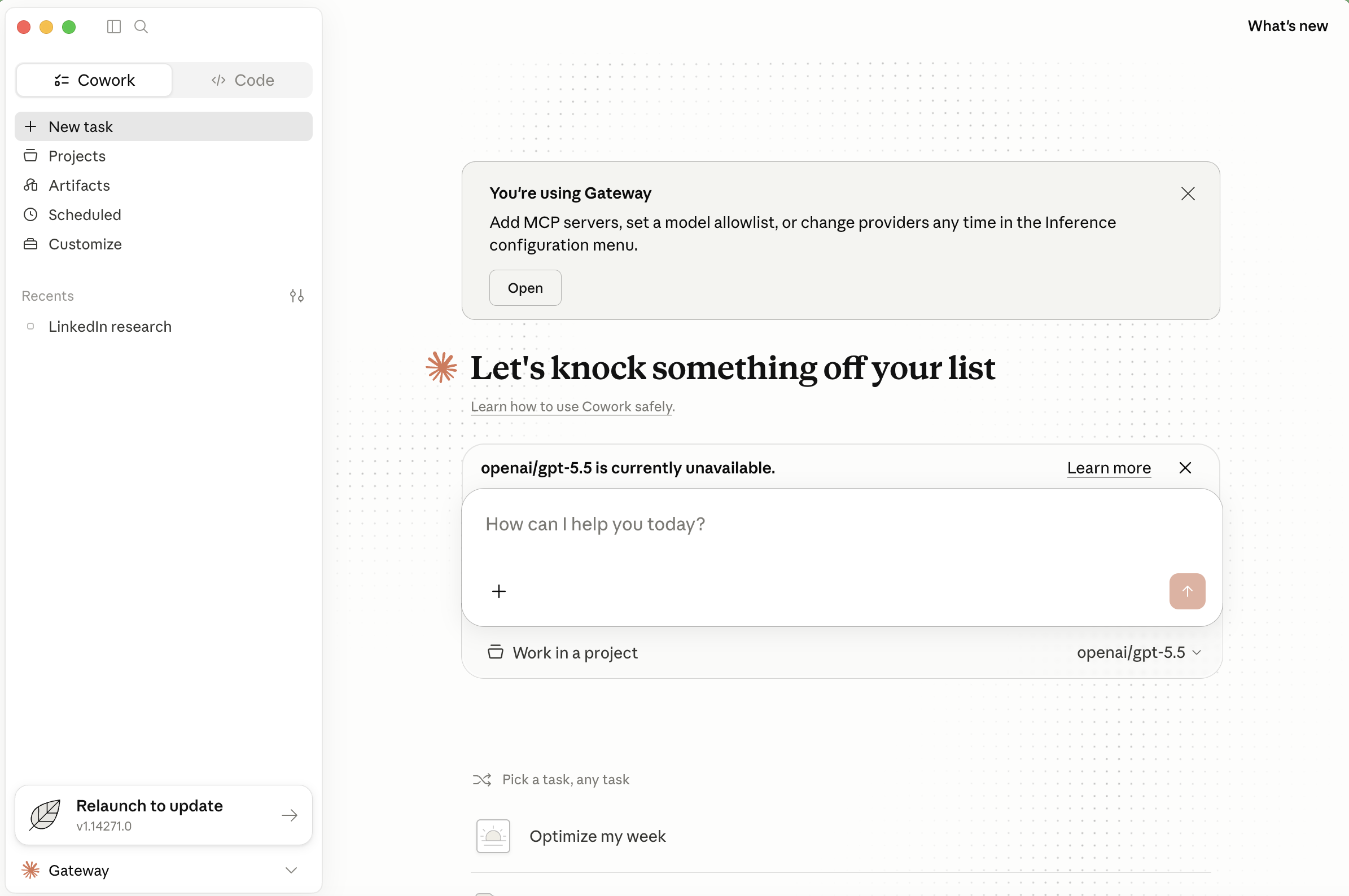This screenshot has width=1349, height=896.
Task: Close the model unavailable notice
Action: [x=1185, y=467]
